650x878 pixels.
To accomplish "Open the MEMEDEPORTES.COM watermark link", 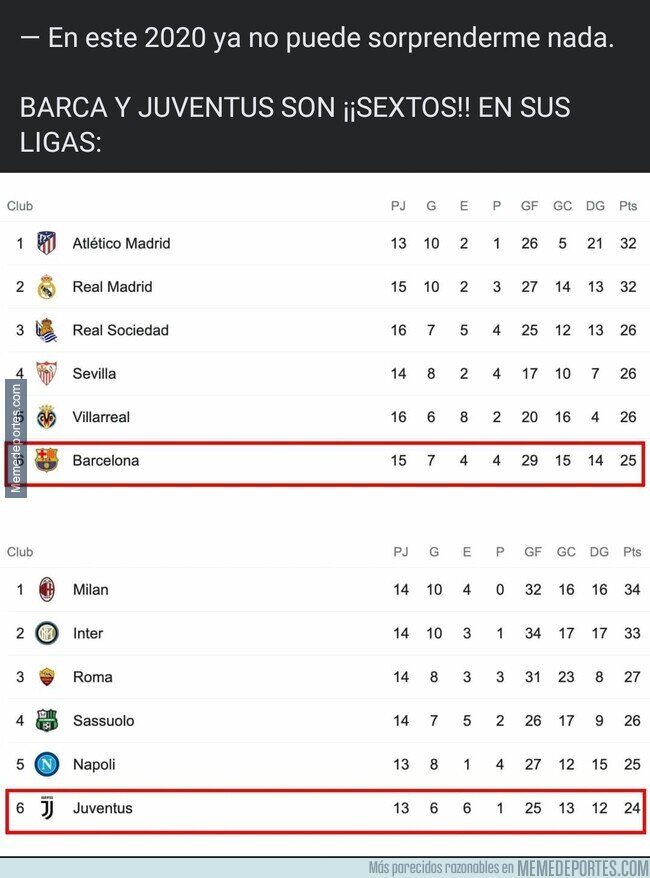I will pyautogui.click(x=583, y=867).
